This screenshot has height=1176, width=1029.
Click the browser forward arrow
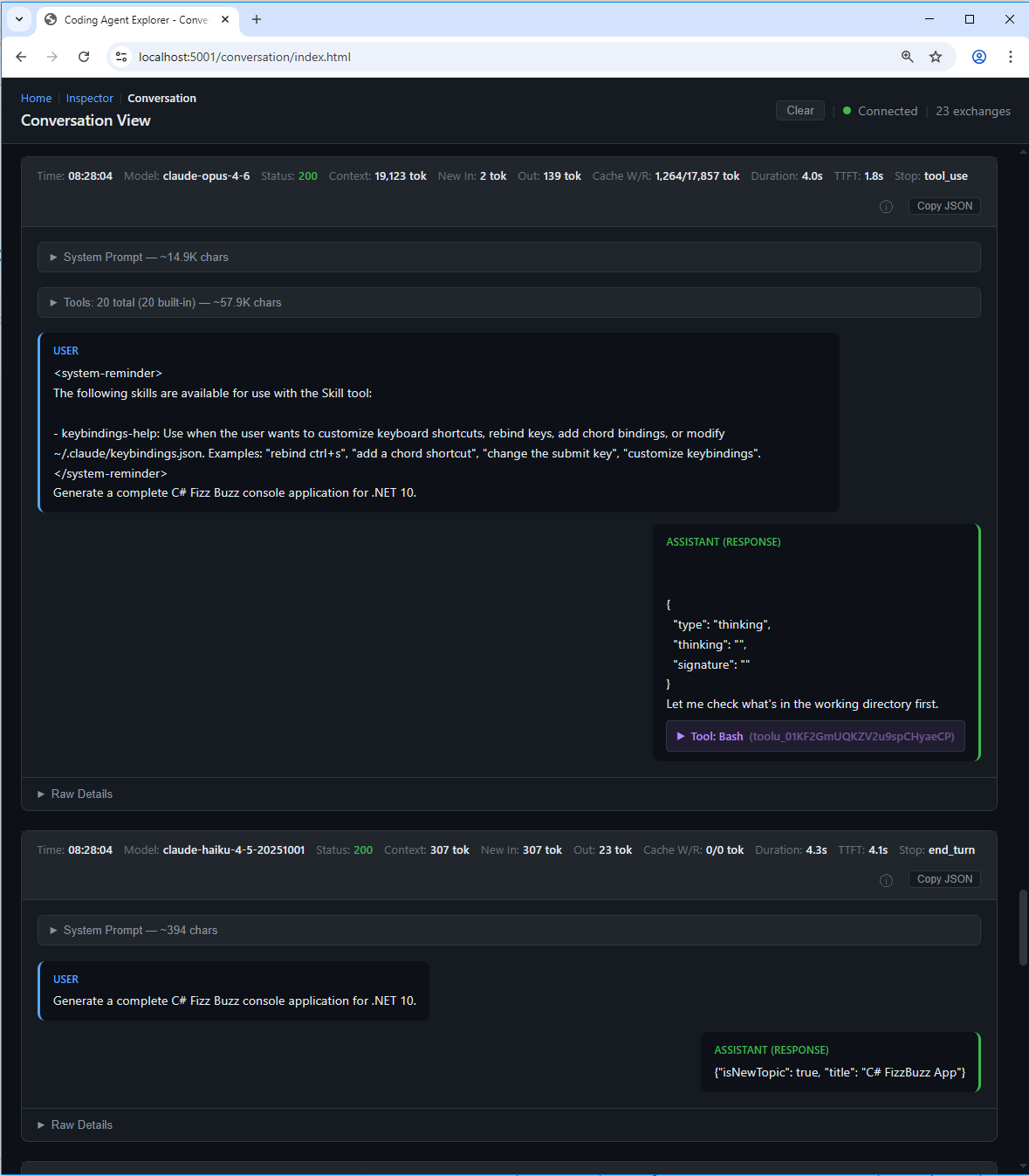(x=52, y=57)
